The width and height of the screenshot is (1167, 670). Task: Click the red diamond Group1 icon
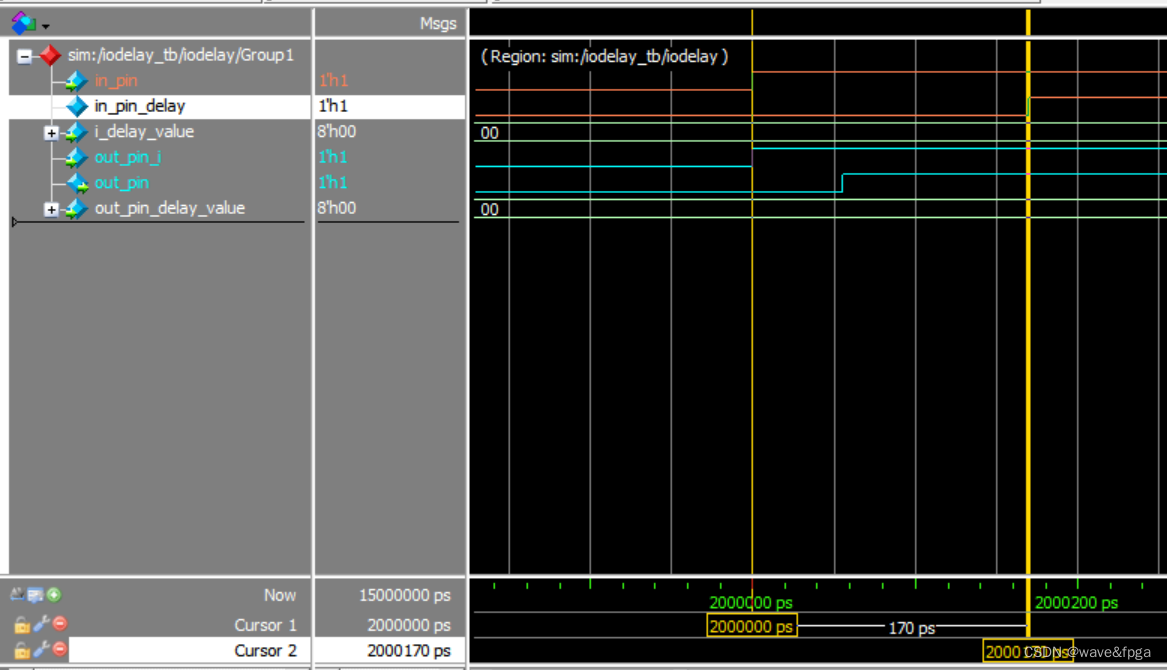click(x=50, y=55)
